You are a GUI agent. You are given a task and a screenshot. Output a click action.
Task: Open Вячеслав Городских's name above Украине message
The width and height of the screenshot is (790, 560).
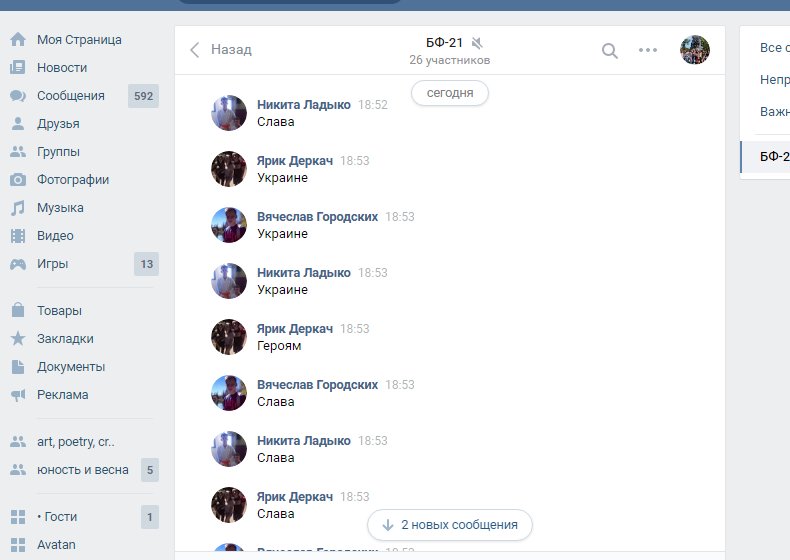pos(317,216)
